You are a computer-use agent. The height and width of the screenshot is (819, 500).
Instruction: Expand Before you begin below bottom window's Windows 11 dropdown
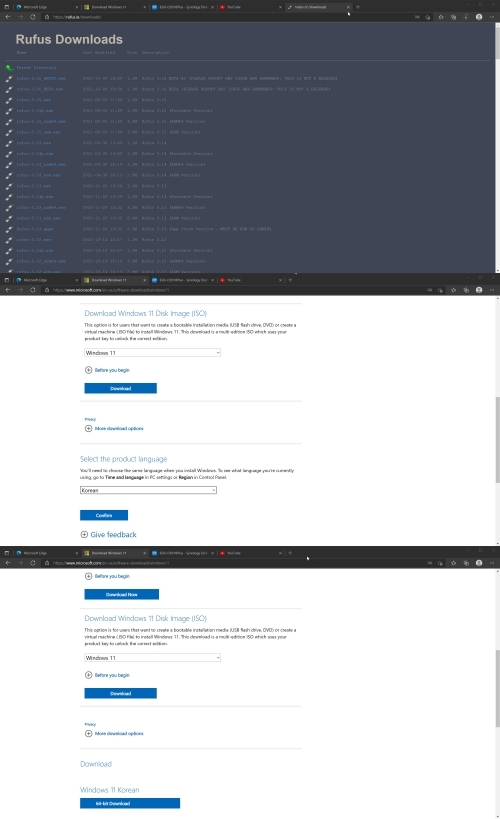(107, 675)
